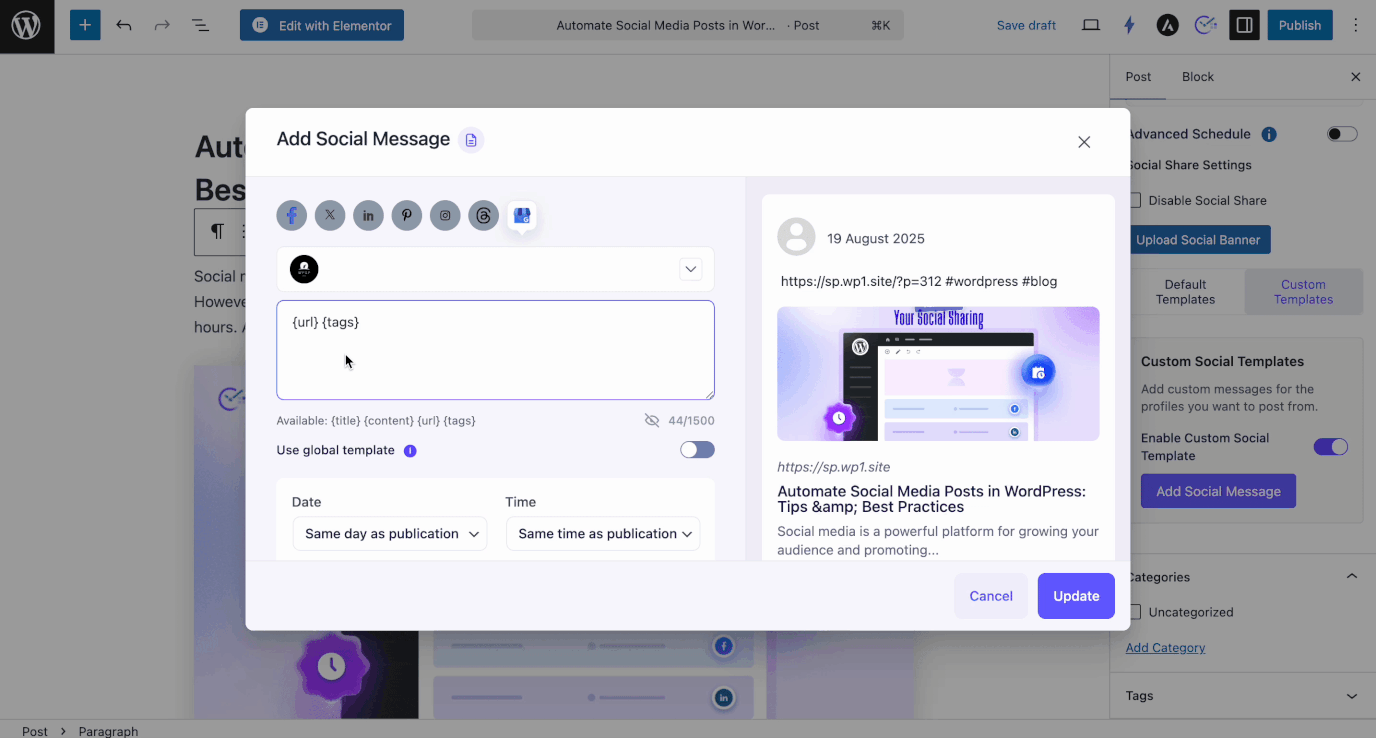Open the three-dot options menu

(x=1356, y=25)
